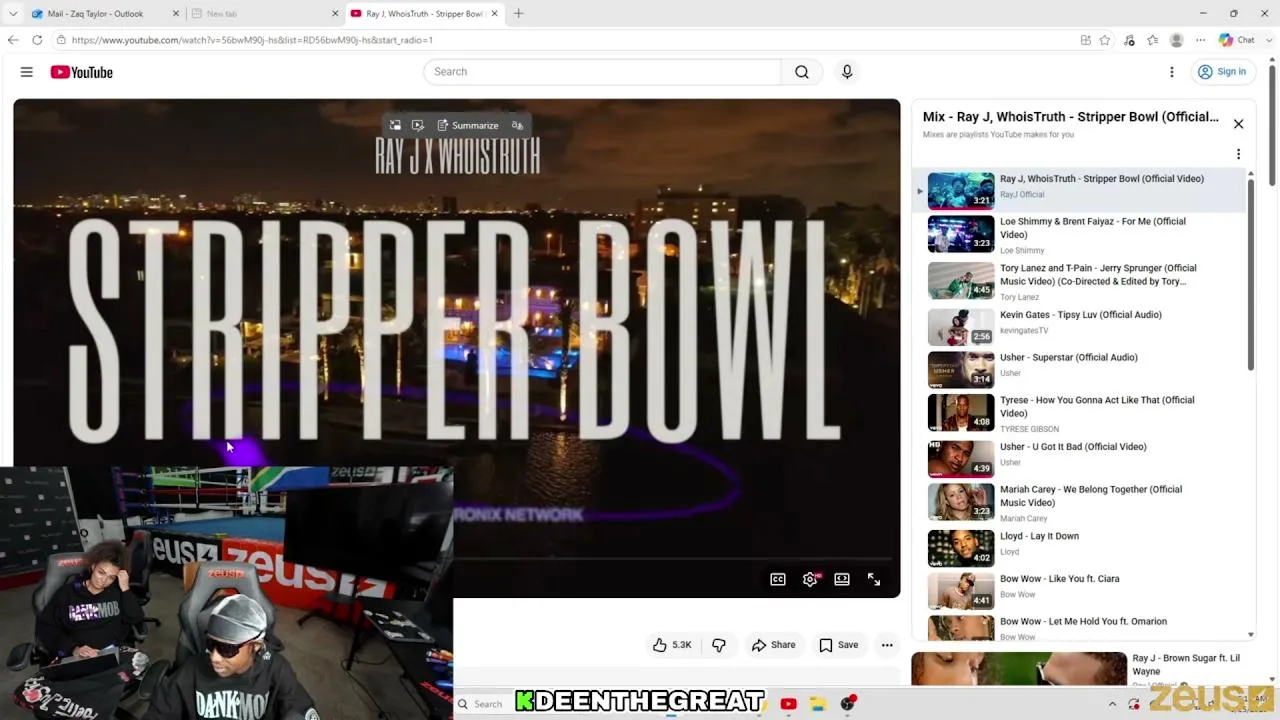Open the YouTube guide hamburger menu
Image resolution: width=1280 pixels, height=720 pixels.
(27, 72)
